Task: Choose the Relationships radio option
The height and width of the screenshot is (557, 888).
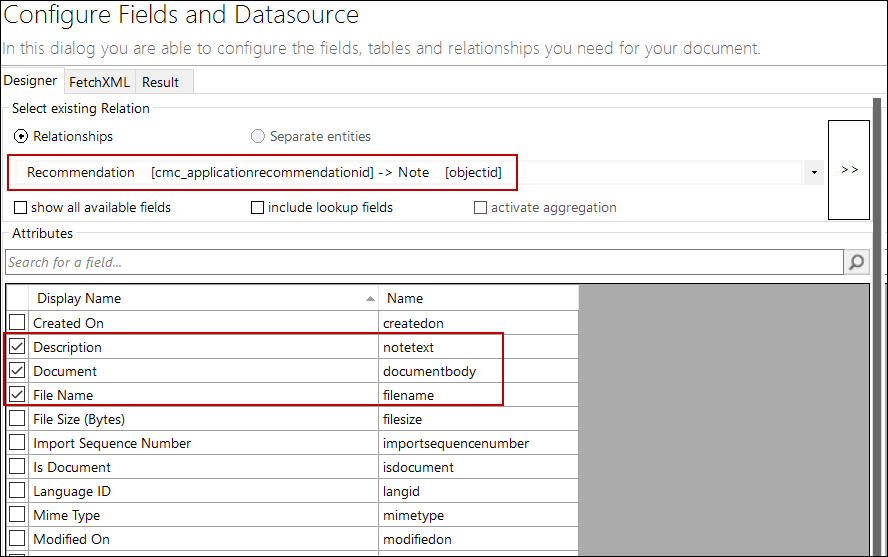Action: coord(21,136)
